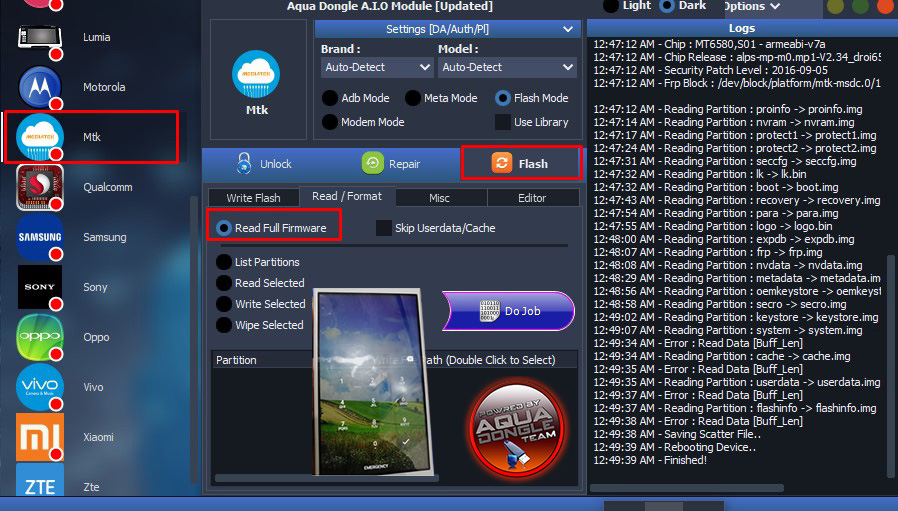Click the phone lockscreen thumbnail image
This screenshot has width=898, height=511.
[x=372, y=382]
